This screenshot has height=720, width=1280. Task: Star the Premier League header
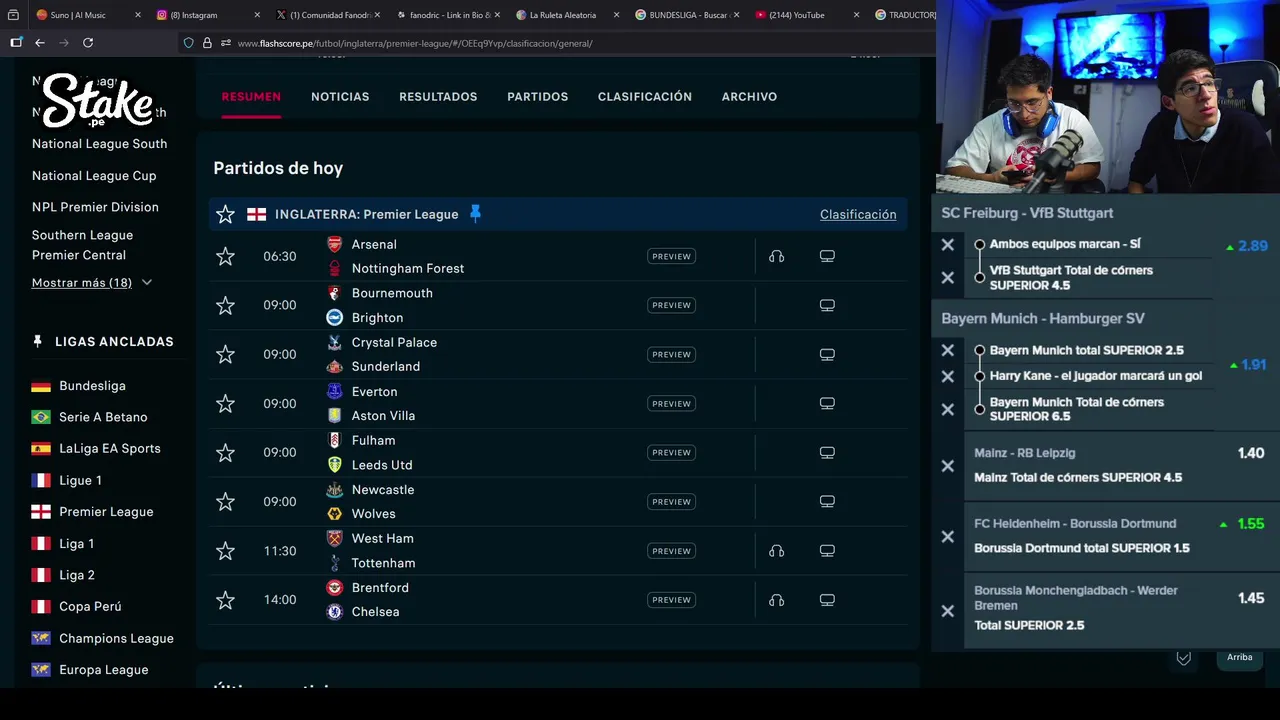pos(226,214)
